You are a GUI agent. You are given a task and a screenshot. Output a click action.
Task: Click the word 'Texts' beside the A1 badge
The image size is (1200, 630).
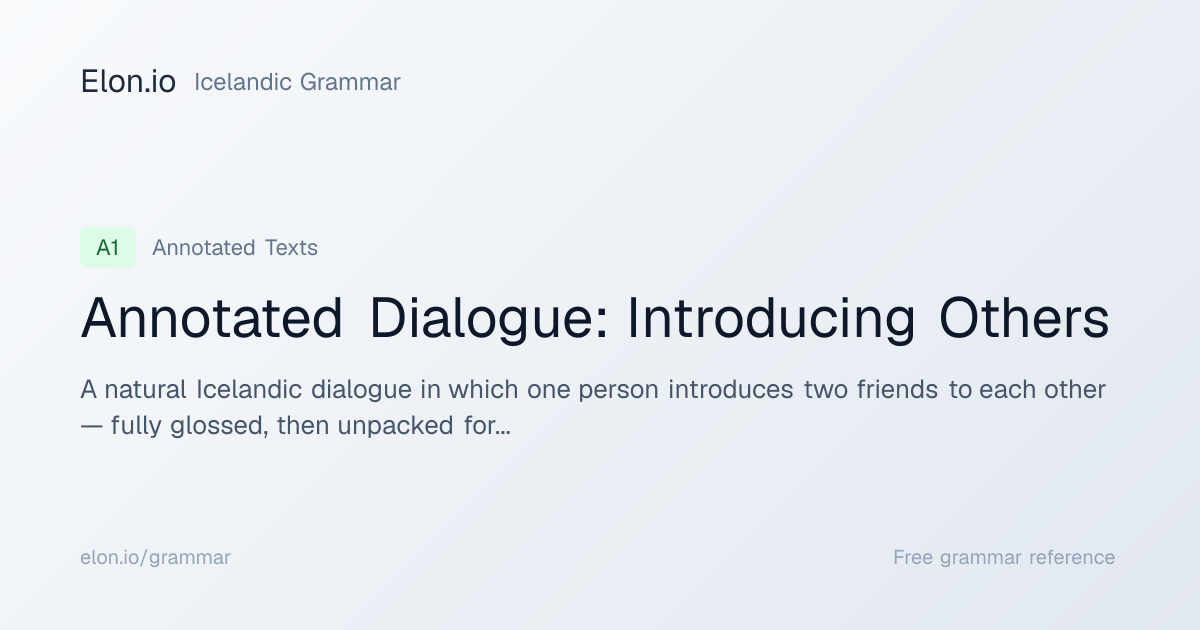[291, 248]
